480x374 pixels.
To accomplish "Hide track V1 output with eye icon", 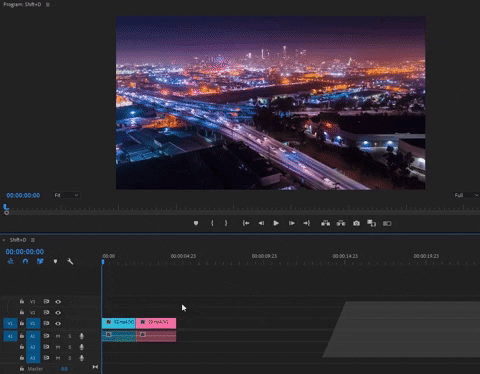I will click(58, 324).
